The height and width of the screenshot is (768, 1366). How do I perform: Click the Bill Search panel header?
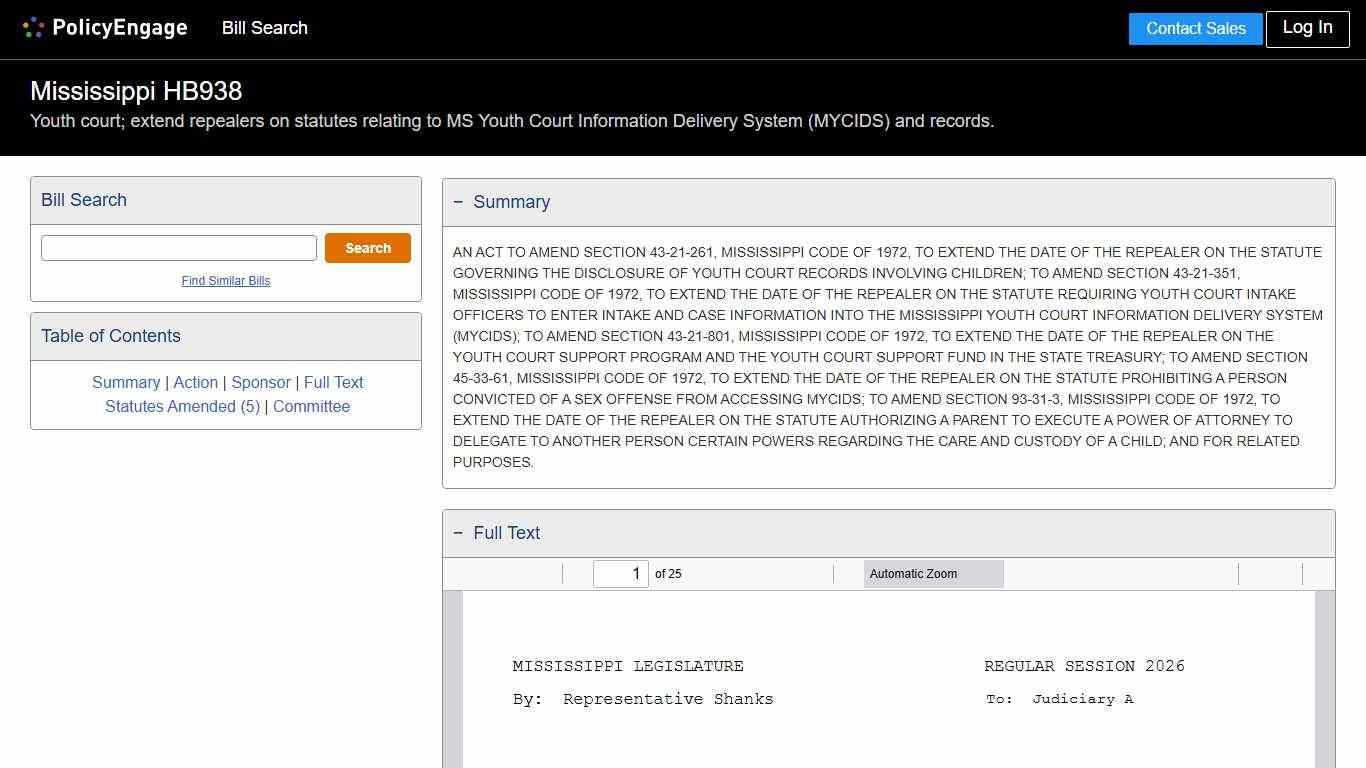coord(84,200)
